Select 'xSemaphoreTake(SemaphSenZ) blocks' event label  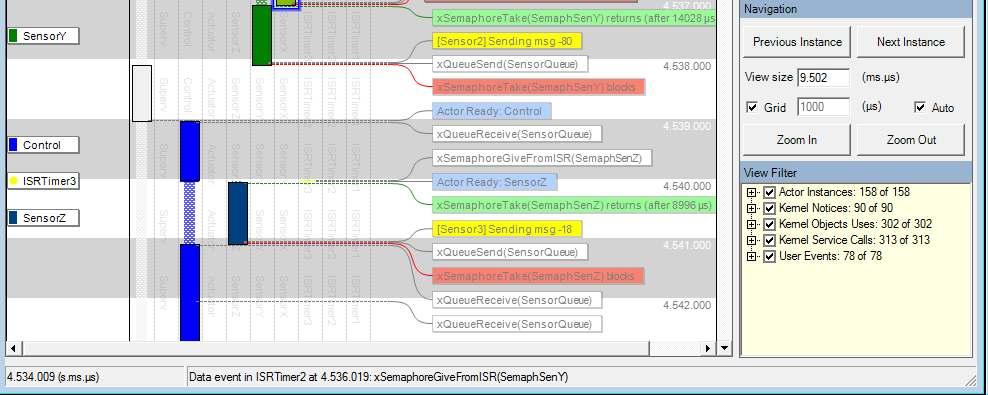coord(538,276)
